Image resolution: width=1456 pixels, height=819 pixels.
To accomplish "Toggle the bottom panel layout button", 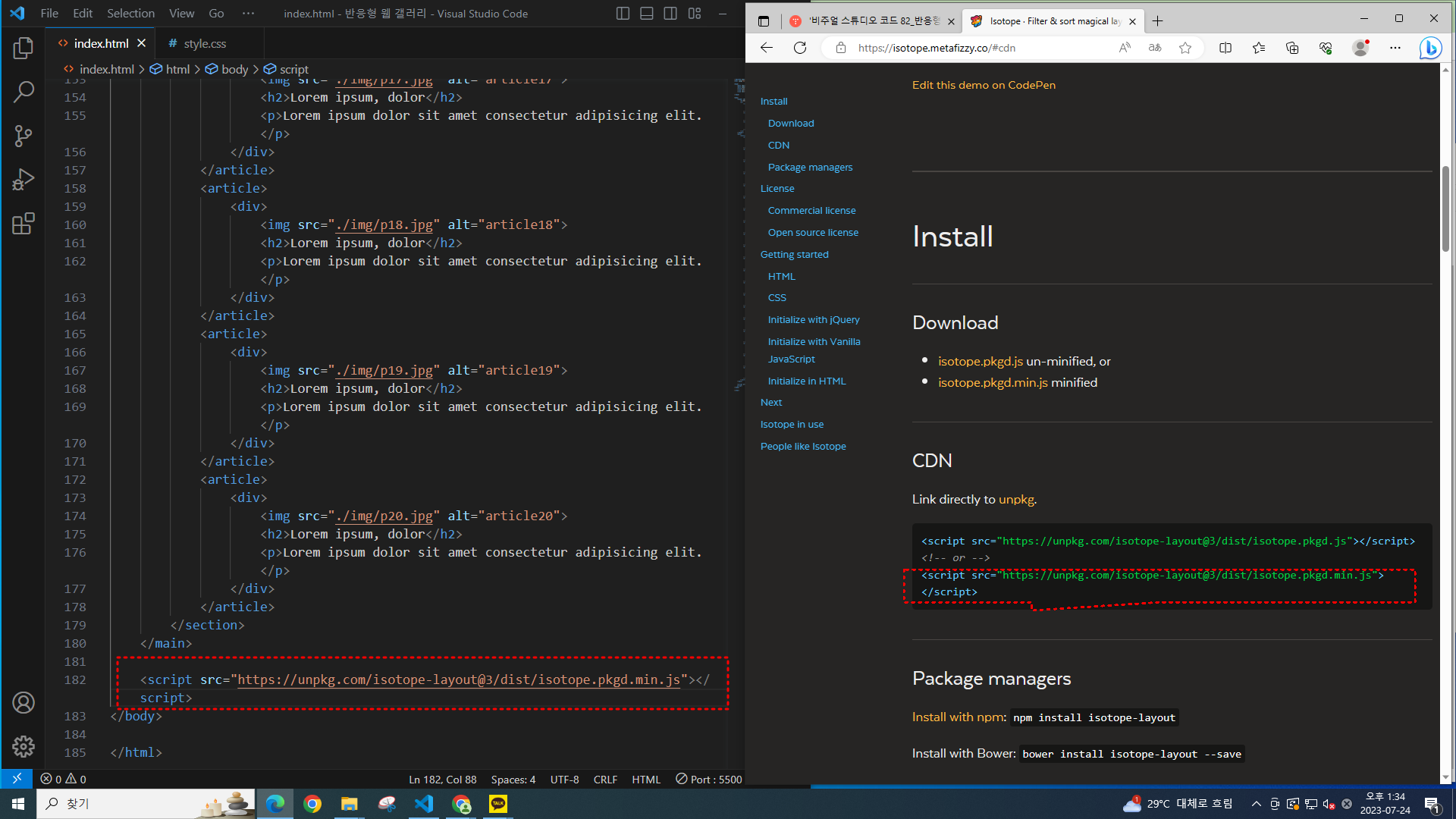I will (x=647, y=14).
